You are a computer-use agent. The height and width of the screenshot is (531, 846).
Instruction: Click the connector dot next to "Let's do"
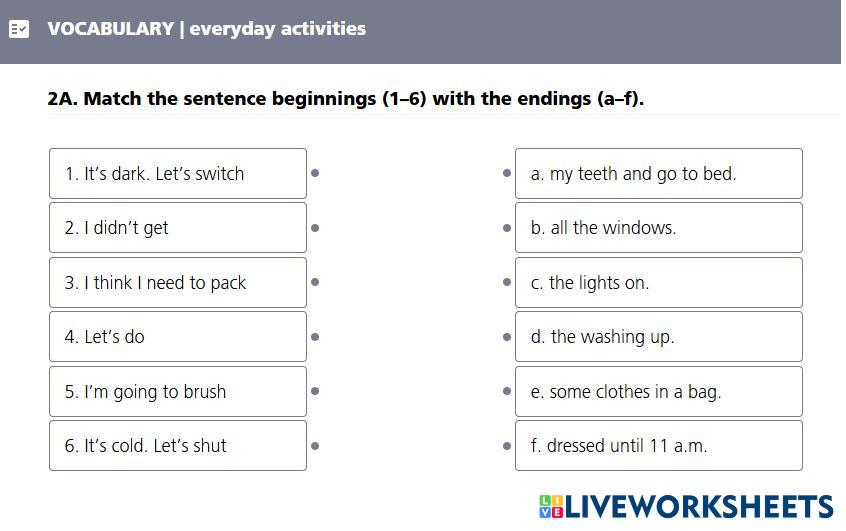coord(315,337)
